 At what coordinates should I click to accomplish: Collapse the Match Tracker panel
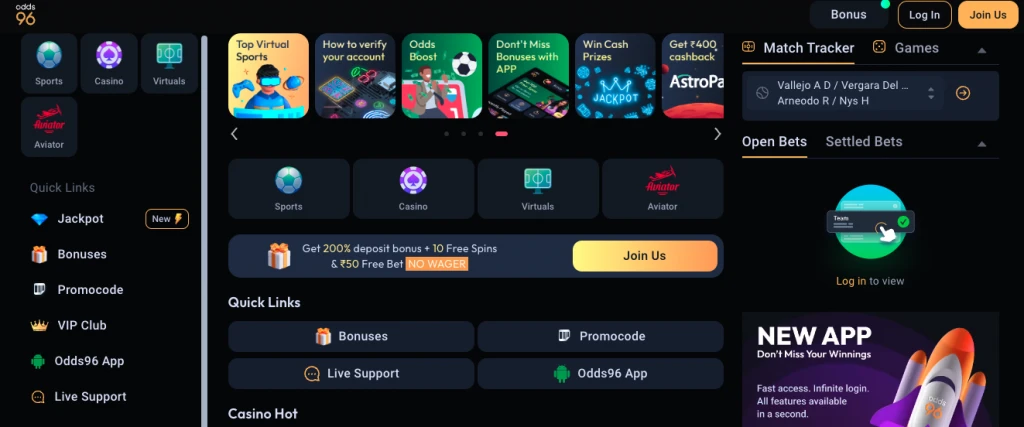coord(982,50)
